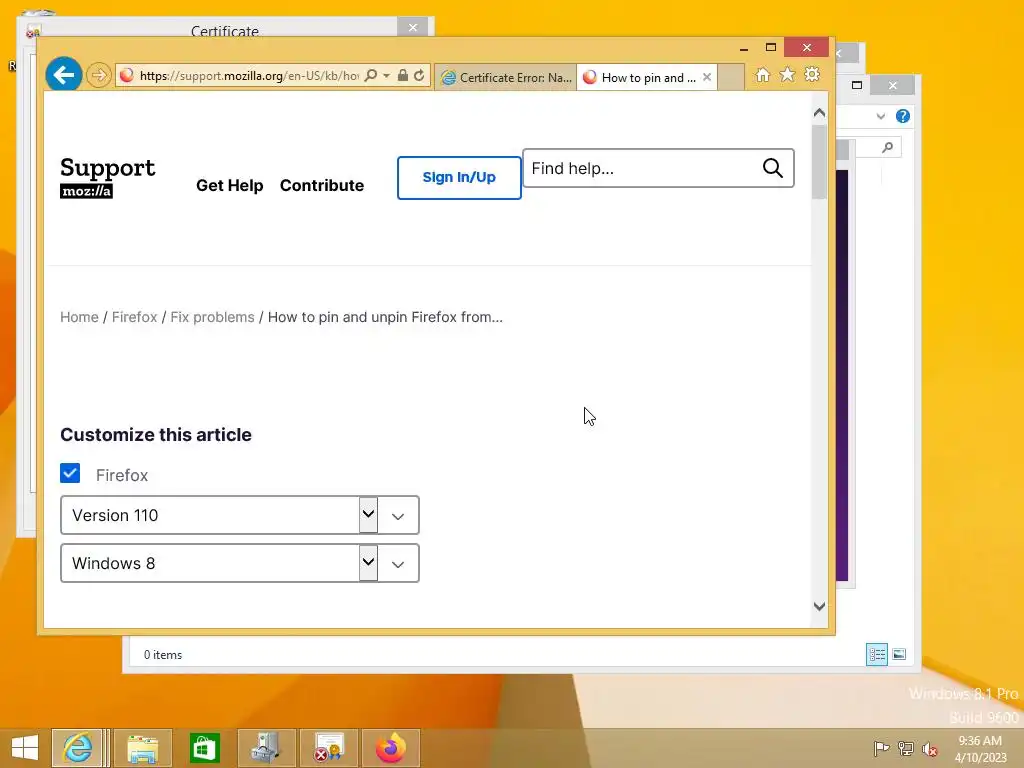This screenshot has width=1024, height=768.
Task: Open File Explorer from the taskbar
Action: (143, 748)
